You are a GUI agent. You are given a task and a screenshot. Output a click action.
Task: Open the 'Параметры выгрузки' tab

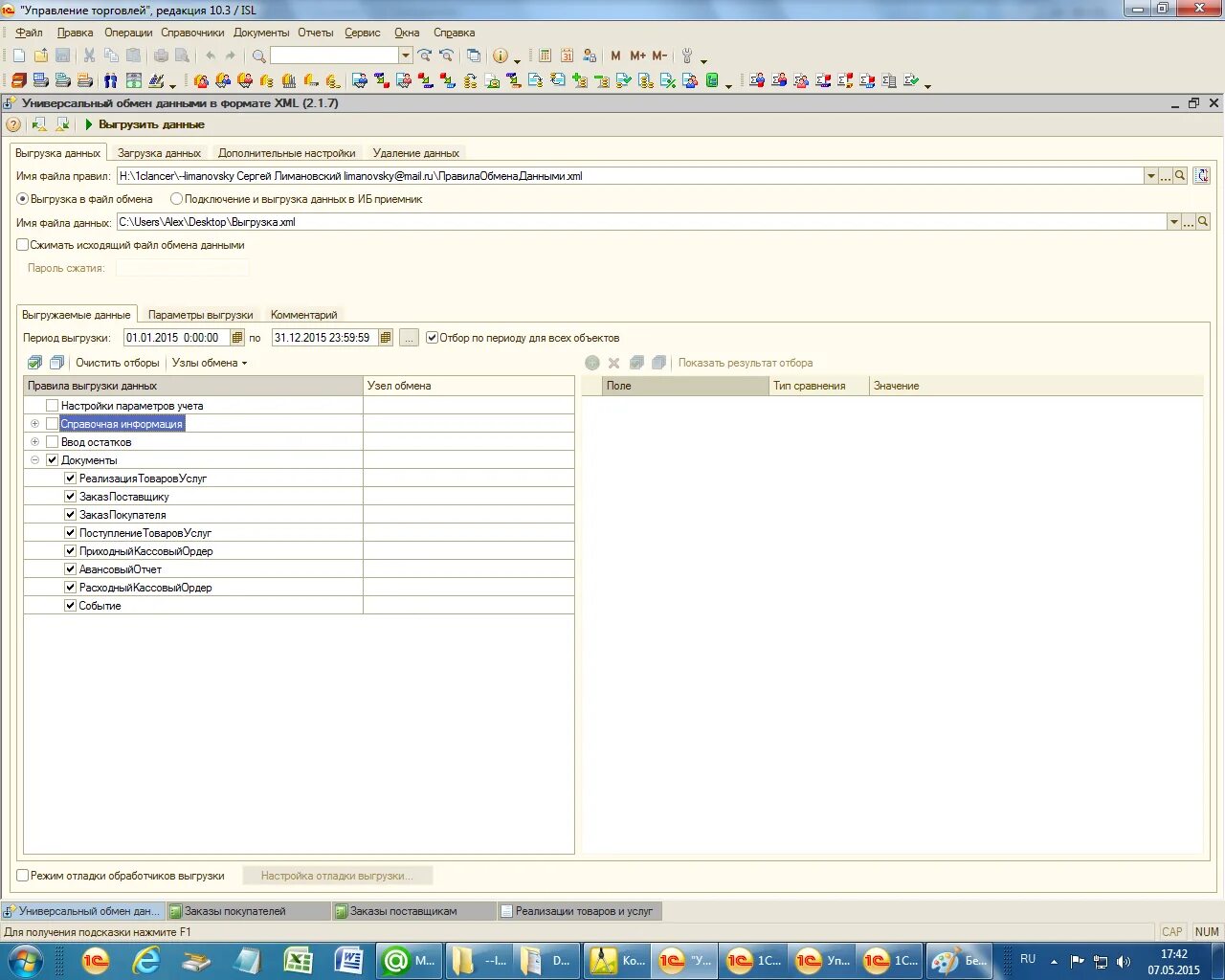[201, 315]
